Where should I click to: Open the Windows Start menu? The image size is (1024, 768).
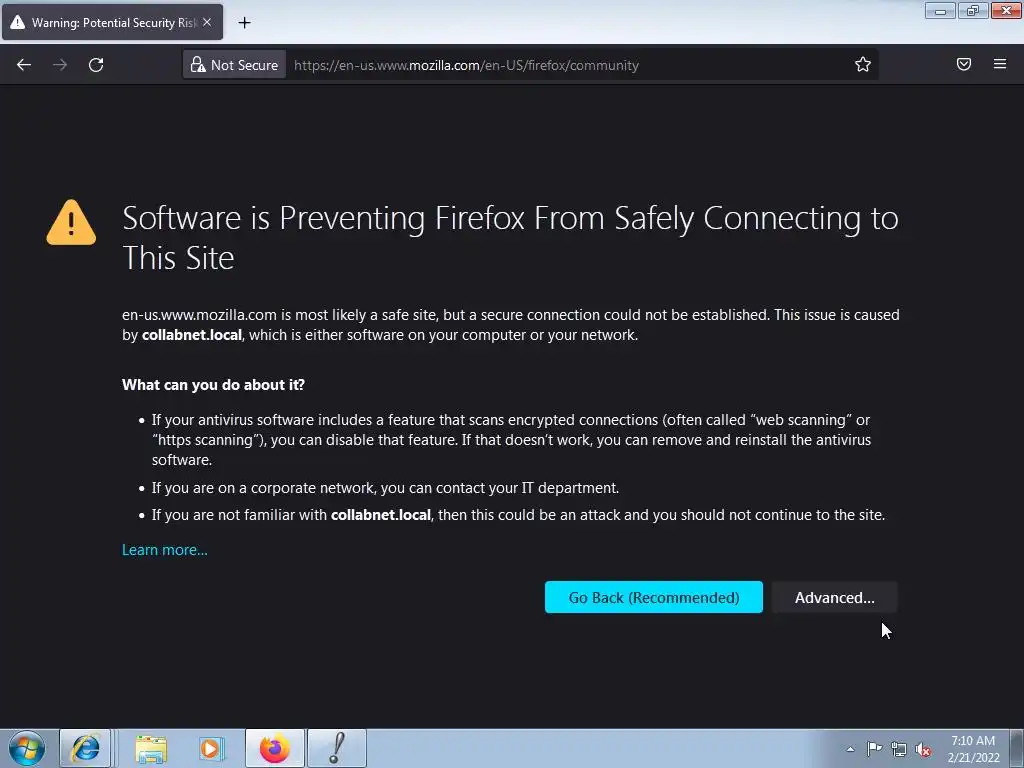[x=27, y=748]
